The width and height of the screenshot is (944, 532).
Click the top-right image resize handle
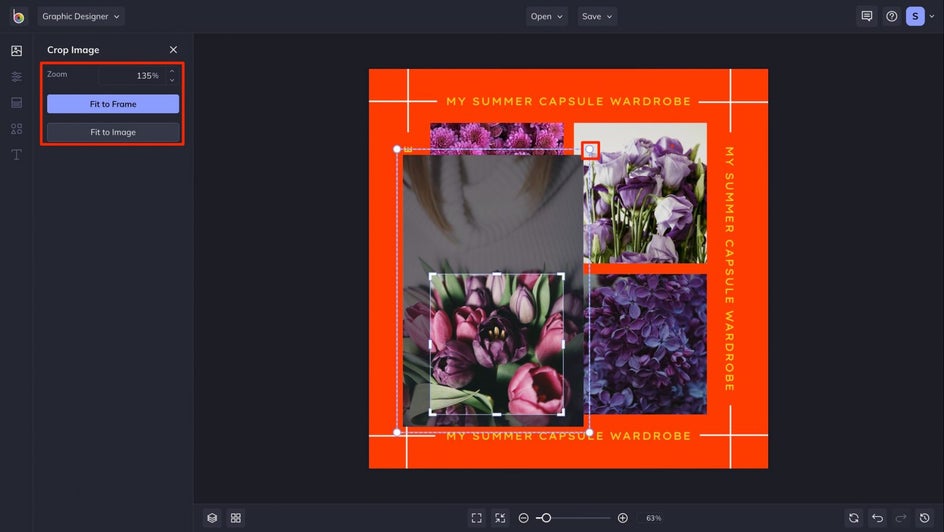click(589, 149)
